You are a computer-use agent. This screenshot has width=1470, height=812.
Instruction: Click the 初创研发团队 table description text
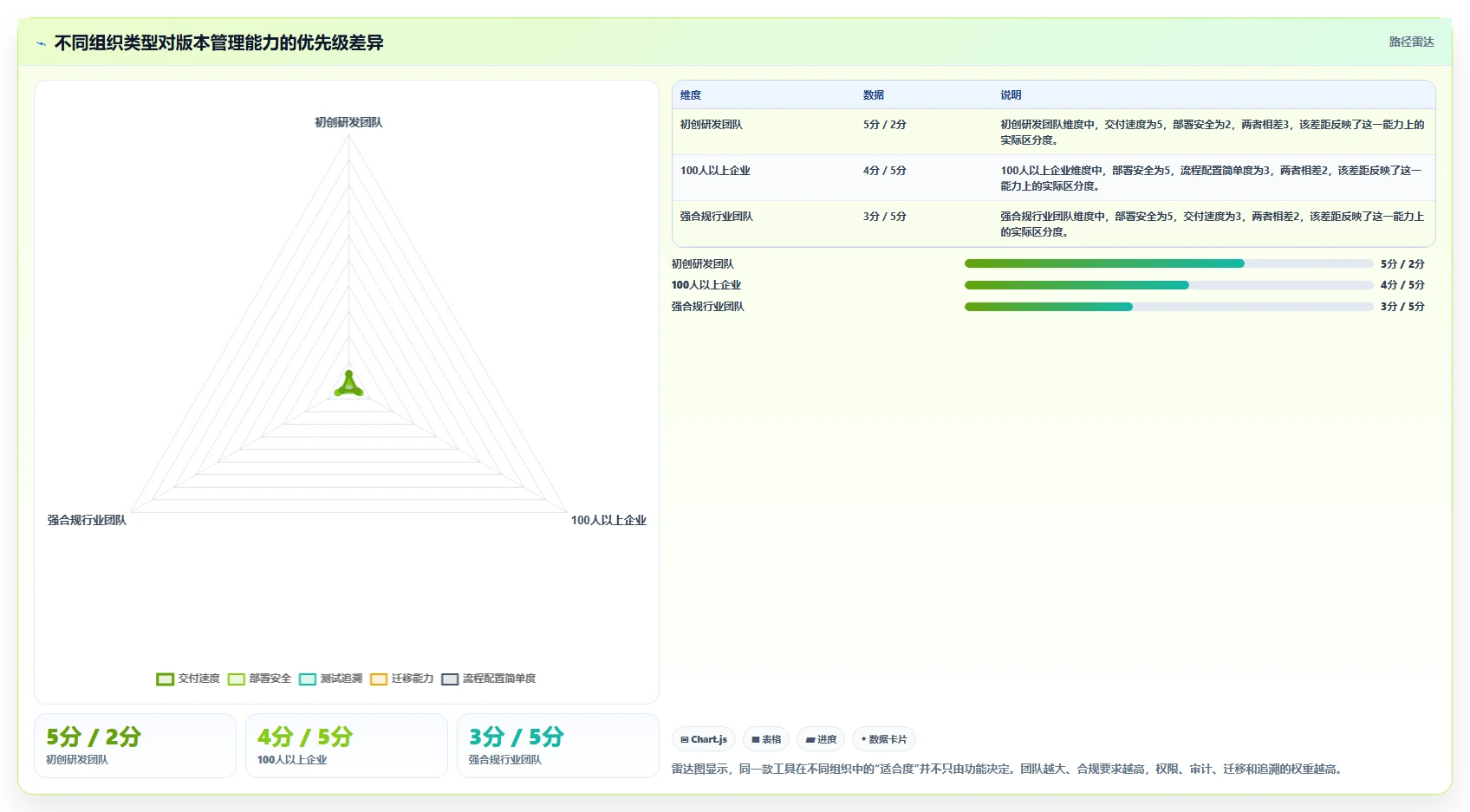point(1213,133)
